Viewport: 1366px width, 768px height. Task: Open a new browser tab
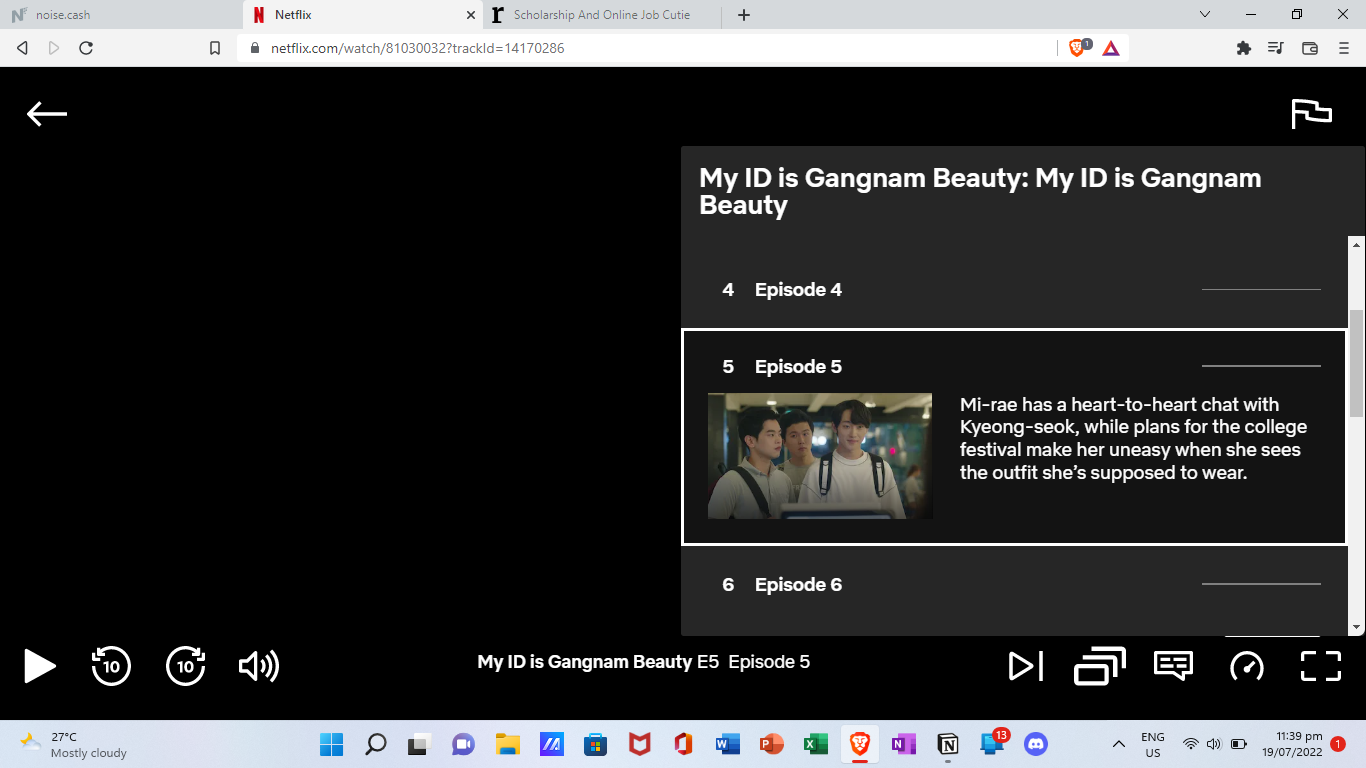point(744,15)
